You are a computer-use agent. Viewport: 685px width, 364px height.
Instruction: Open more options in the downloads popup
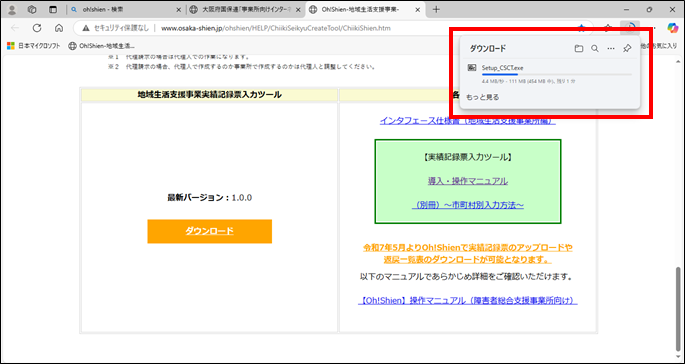point(611,49)
